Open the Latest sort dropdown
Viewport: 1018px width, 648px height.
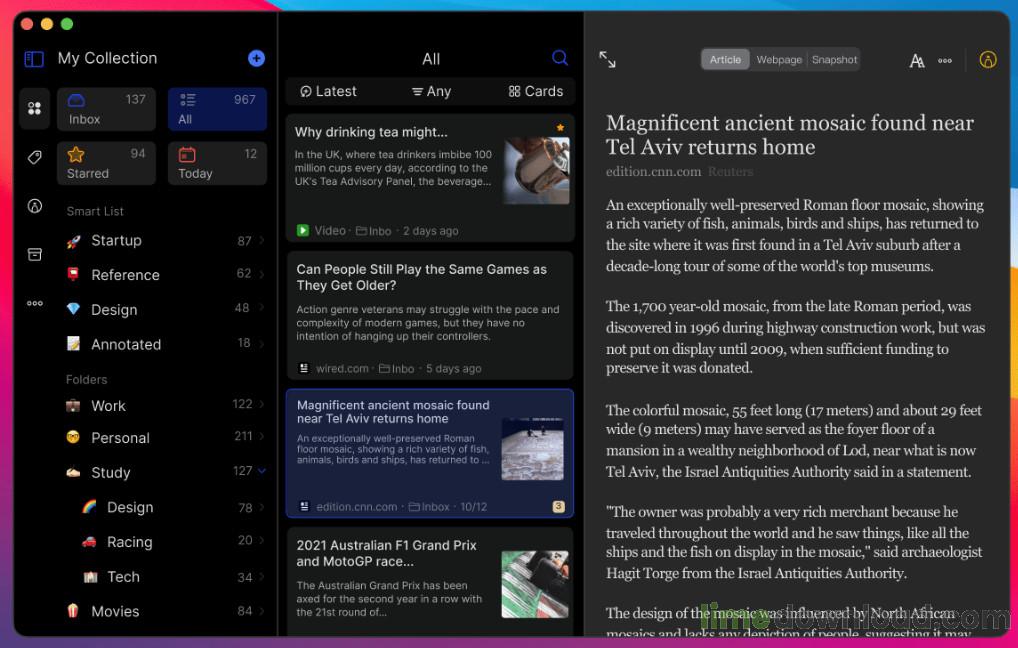point(329,92)
